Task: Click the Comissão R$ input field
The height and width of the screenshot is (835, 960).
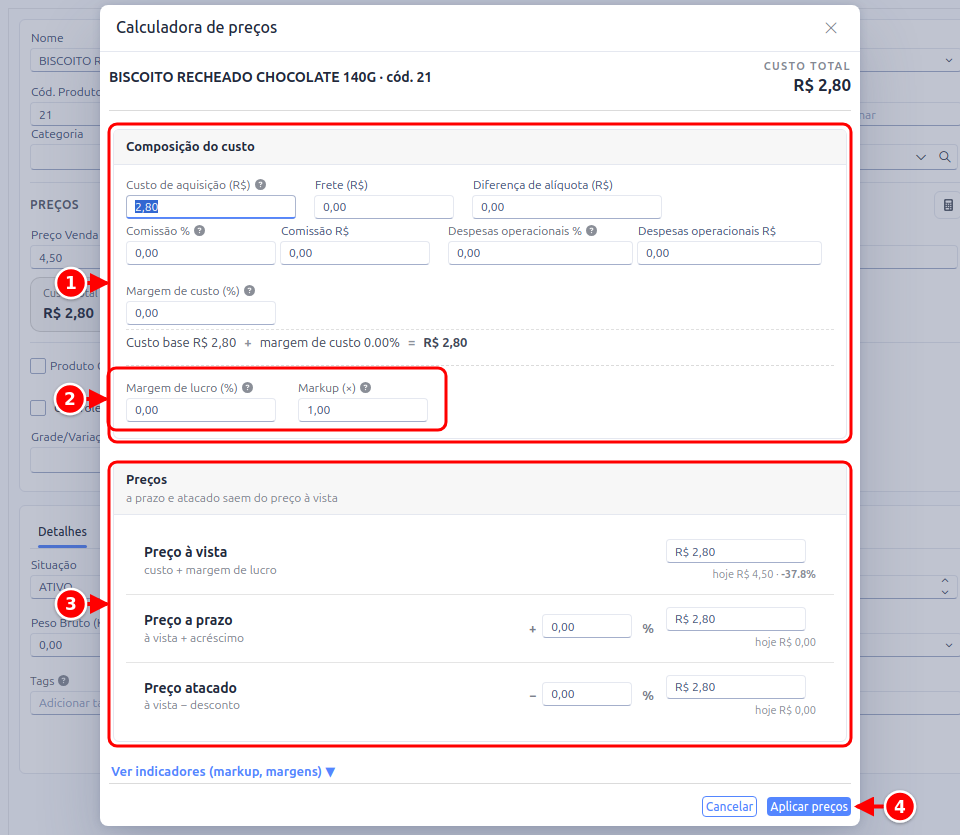Action: tap(354, 253)
